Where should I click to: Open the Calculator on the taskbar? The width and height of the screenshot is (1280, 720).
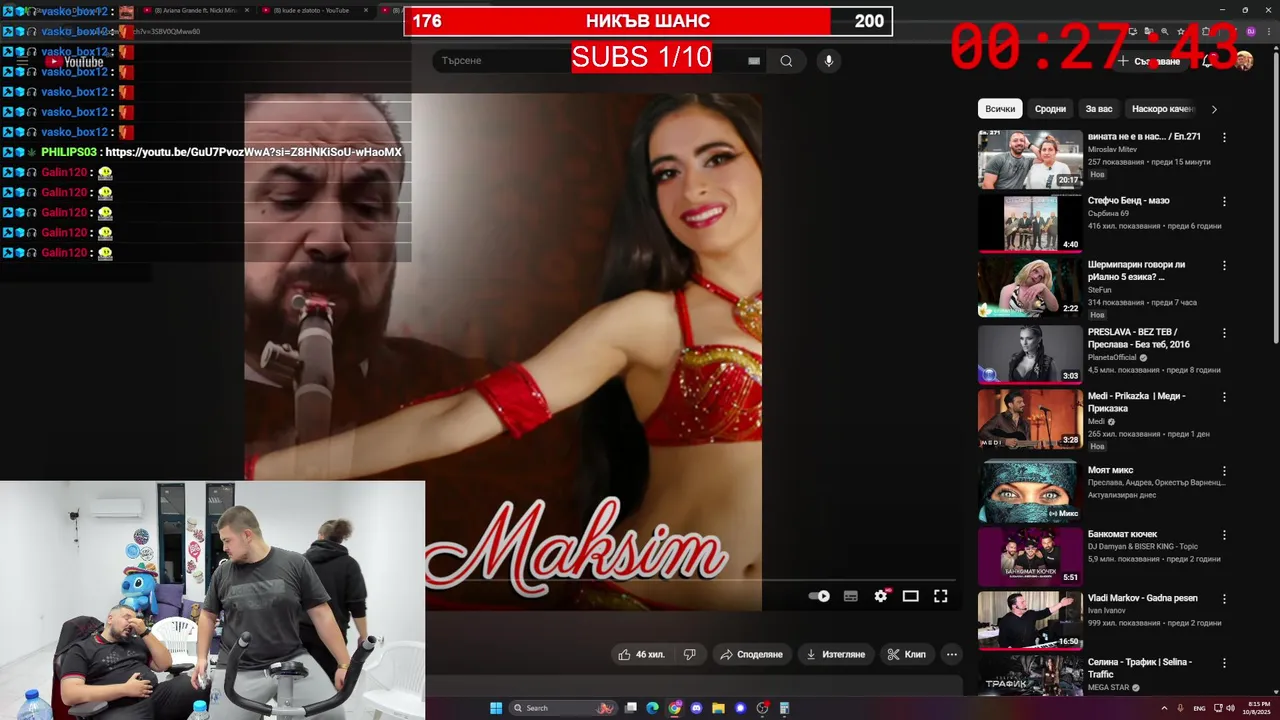784,708
